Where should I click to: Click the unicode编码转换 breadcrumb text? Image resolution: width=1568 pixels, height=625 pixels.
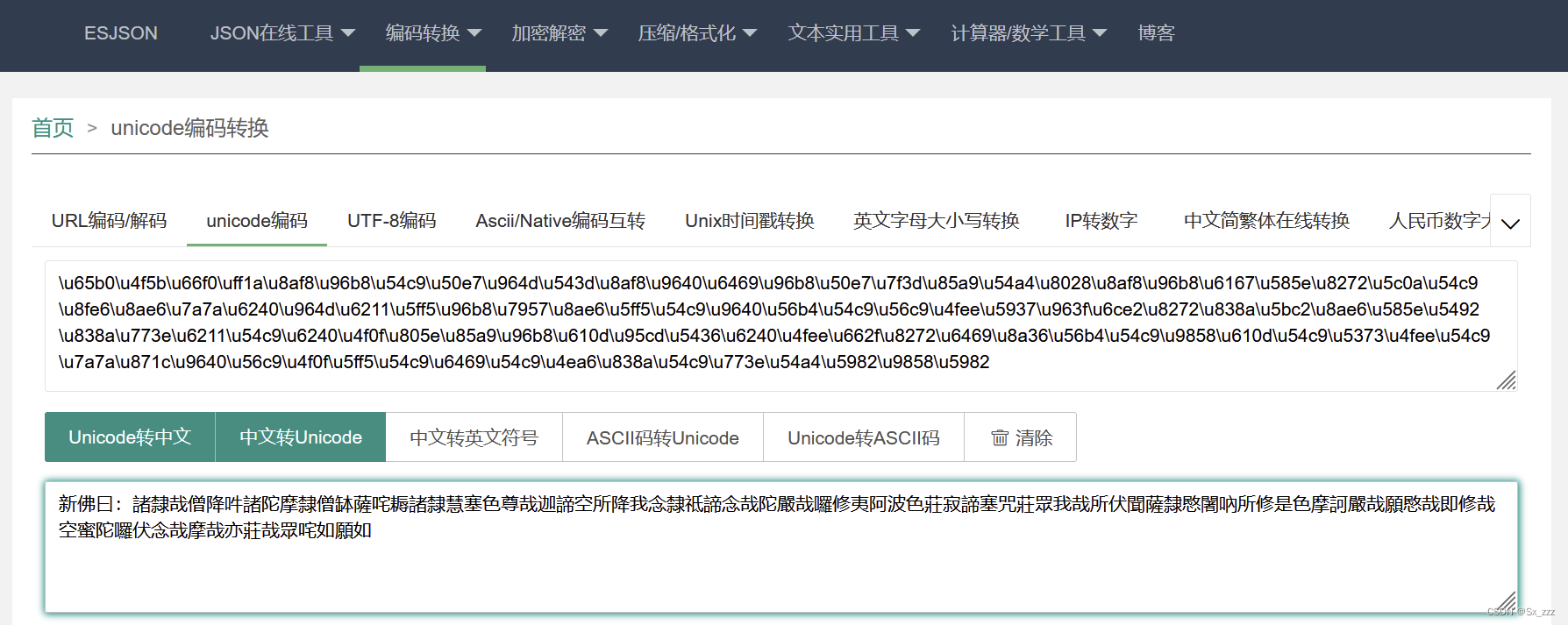coord(189,128)
